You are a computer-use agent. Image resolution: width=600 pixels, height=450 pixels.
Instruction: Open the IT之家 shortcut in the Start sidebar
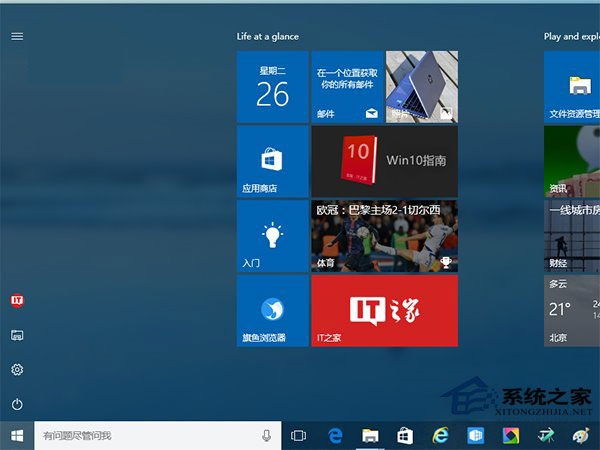point(17,300)
